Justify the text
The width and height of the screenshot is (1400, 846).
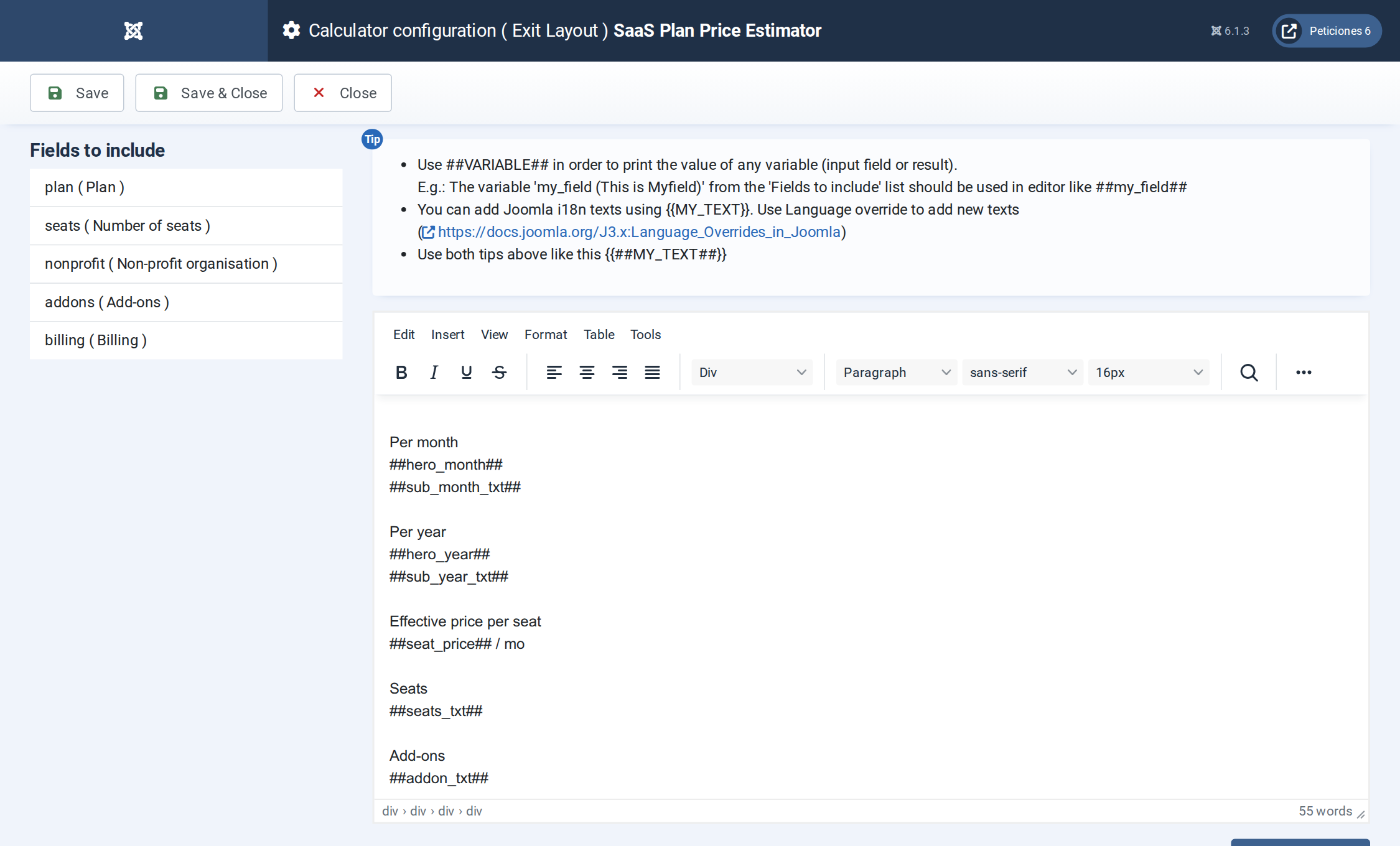tap(652, 372)
